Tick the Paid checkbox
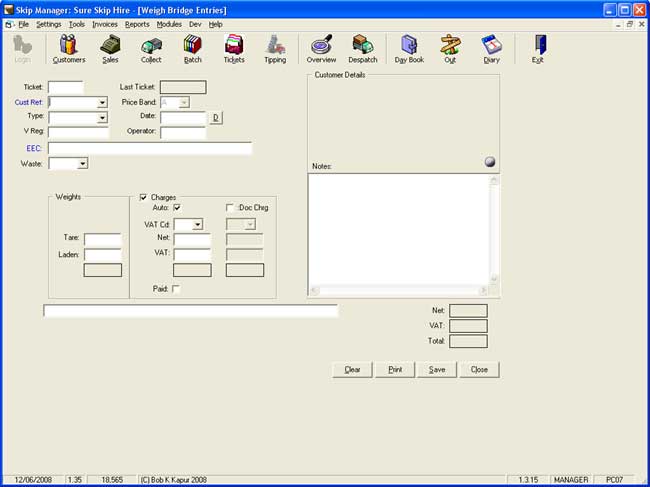The image size is (650, 487). pos(176,288)
